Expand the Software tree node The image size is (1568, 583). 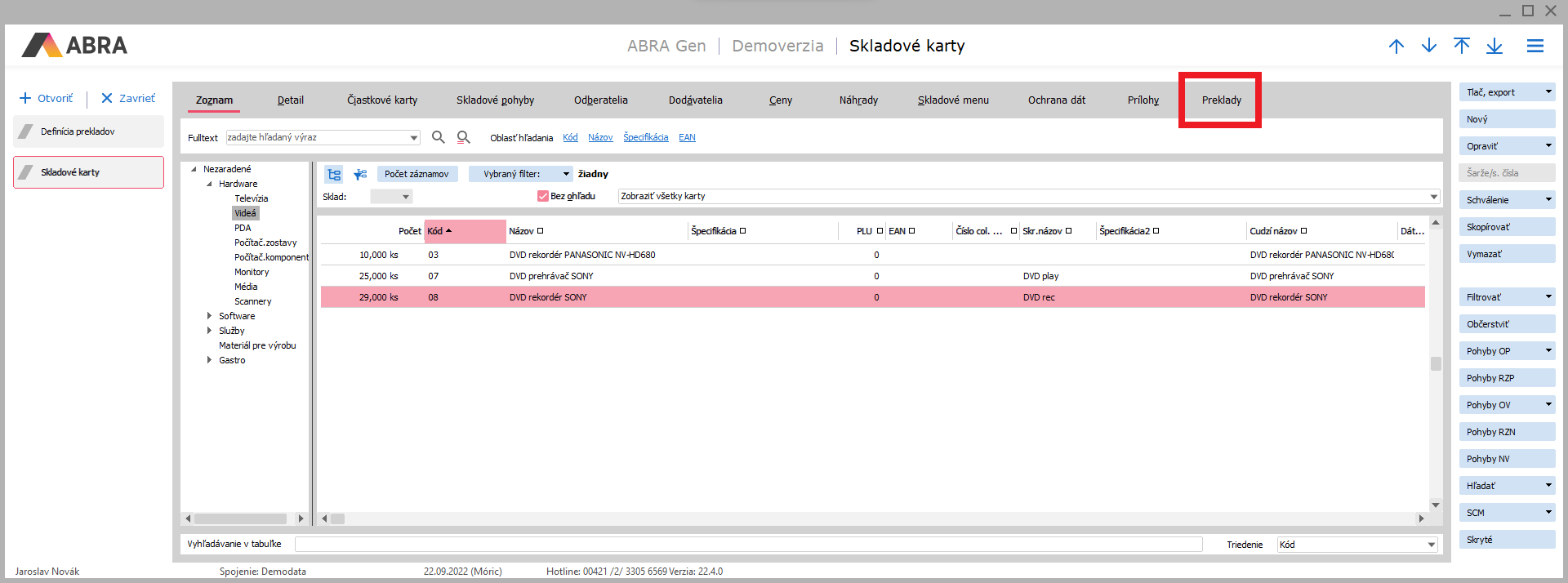click(x=209, y=316)
